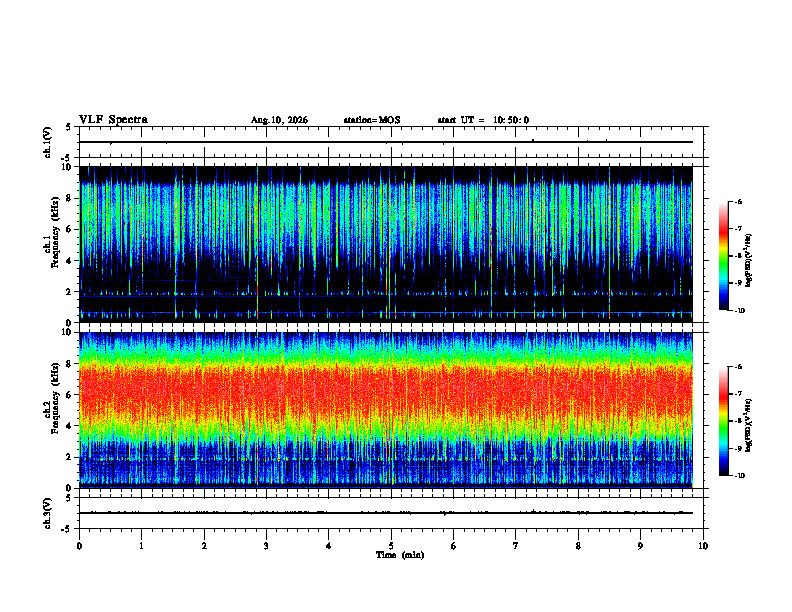Click the "Time (min)" axis title
792x612 pixels.
tap(400, 555)
